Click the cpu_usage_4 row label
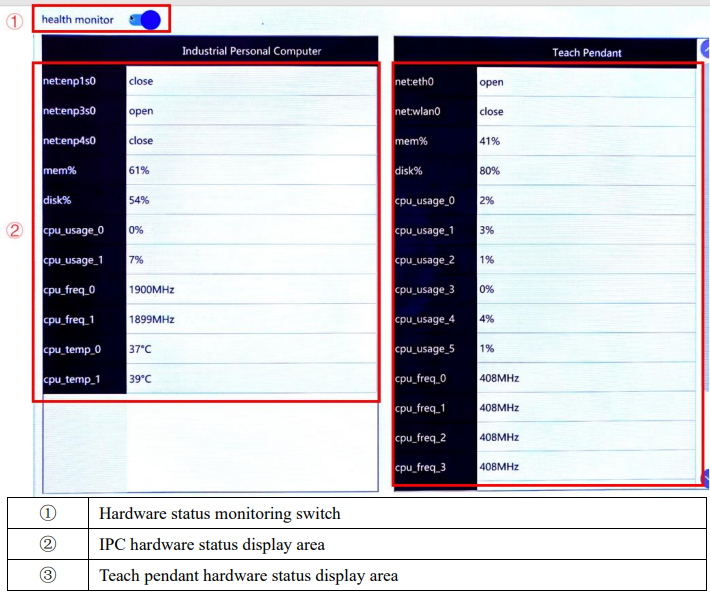The height and width of the screenshot is (592, 710). coord(425,320)
